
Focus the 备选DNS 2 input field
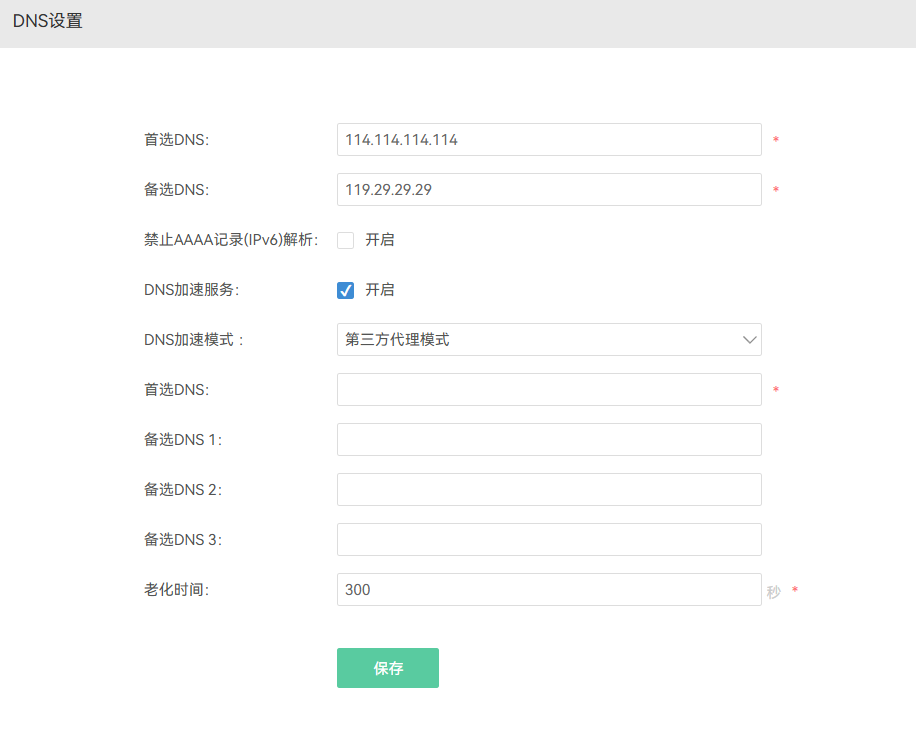coord(549,490)
